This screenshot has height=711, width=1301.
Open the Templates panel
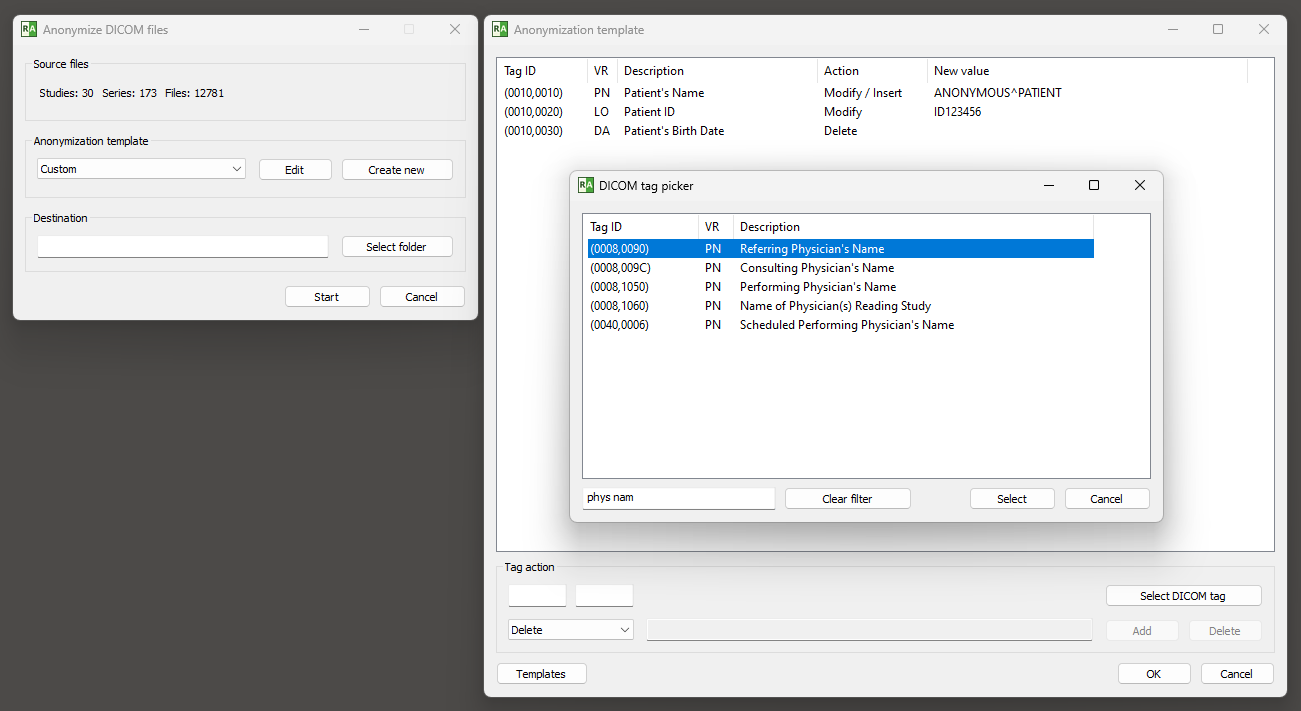tap(541, 673)
